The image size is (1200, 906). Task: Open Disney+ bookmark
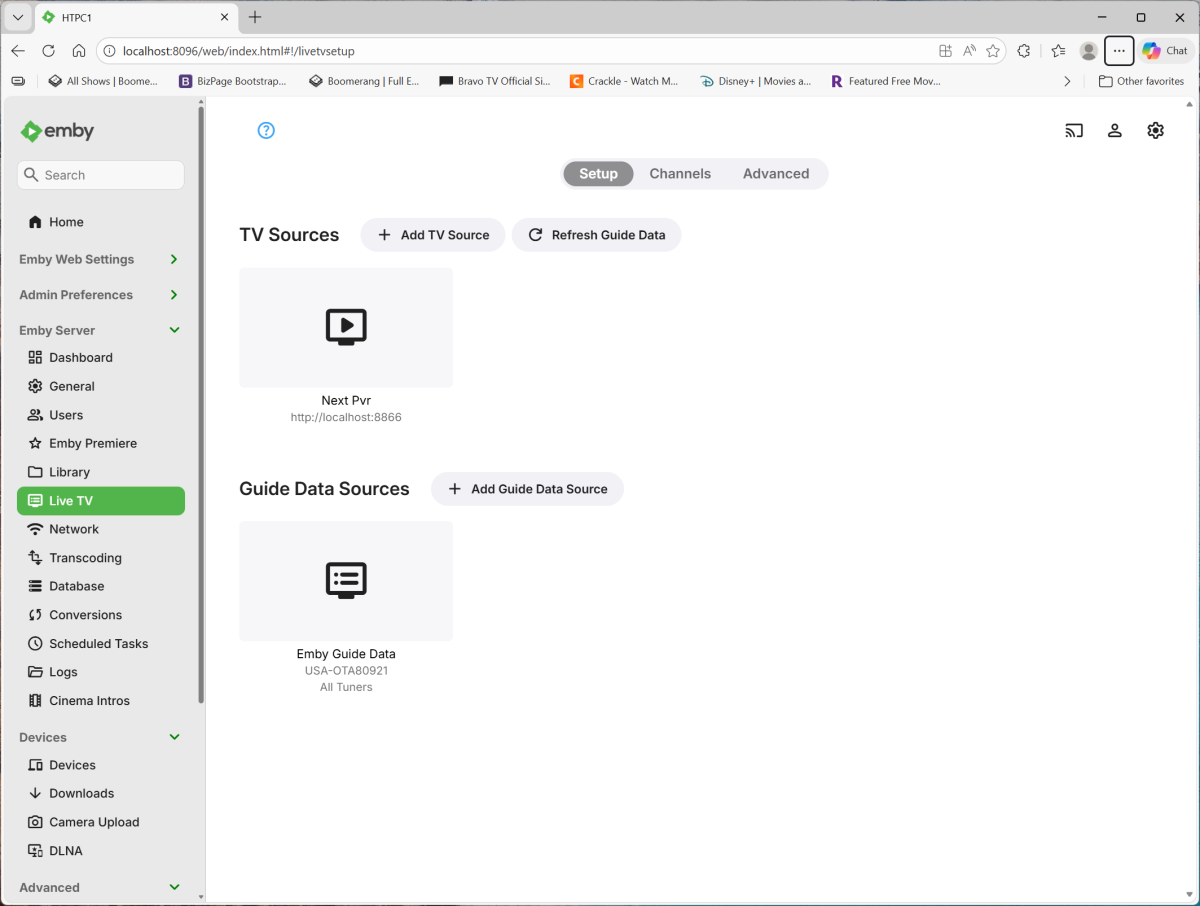point(755,81)
